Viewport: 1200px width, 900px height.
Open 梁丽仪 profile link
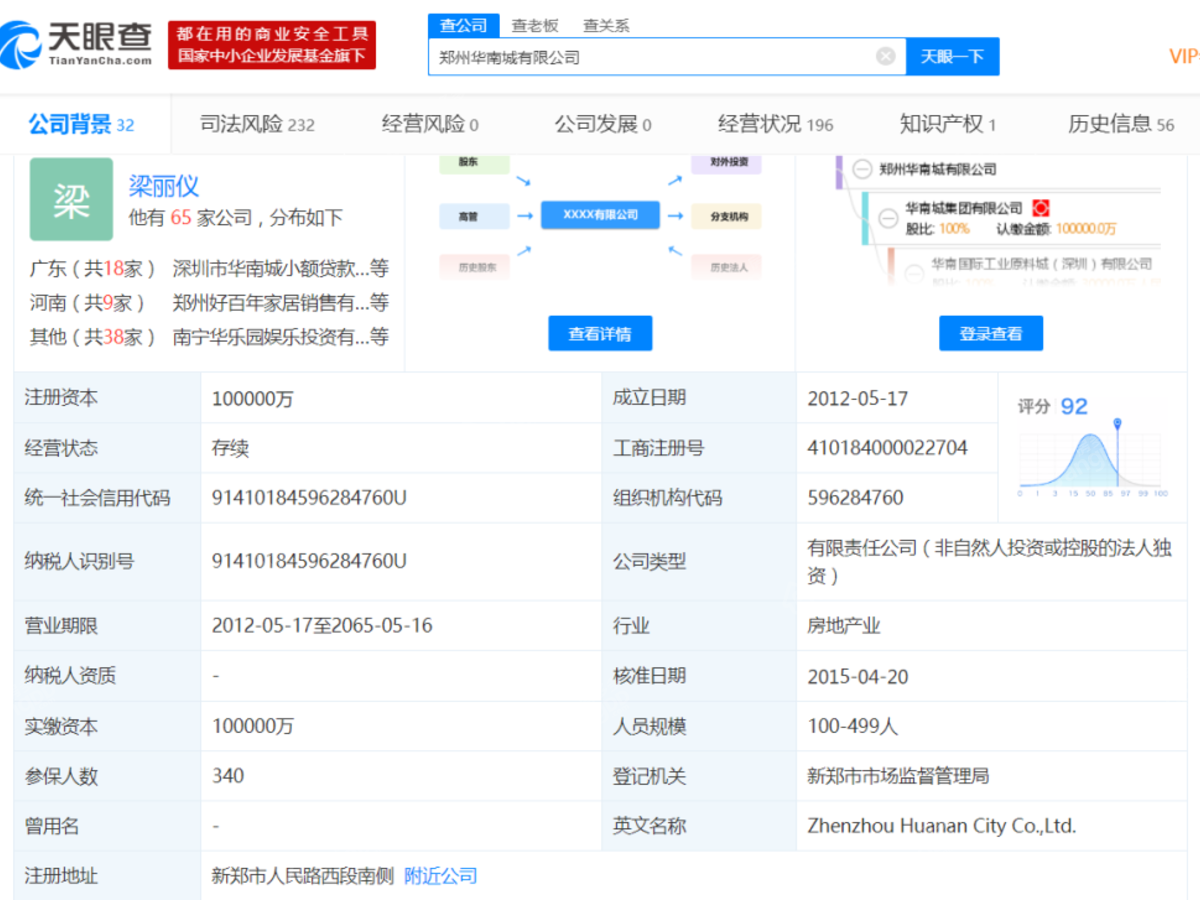point(164,185)
